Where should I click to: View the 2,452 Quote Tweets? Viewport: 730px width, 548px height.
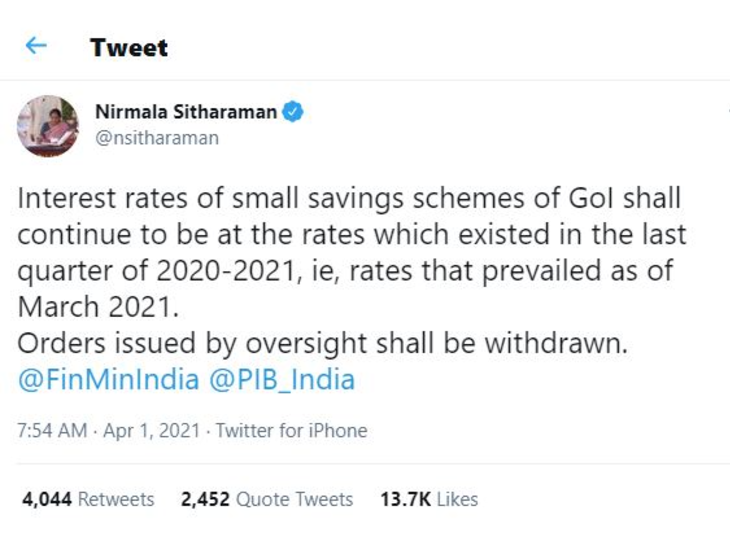point(267,499)
